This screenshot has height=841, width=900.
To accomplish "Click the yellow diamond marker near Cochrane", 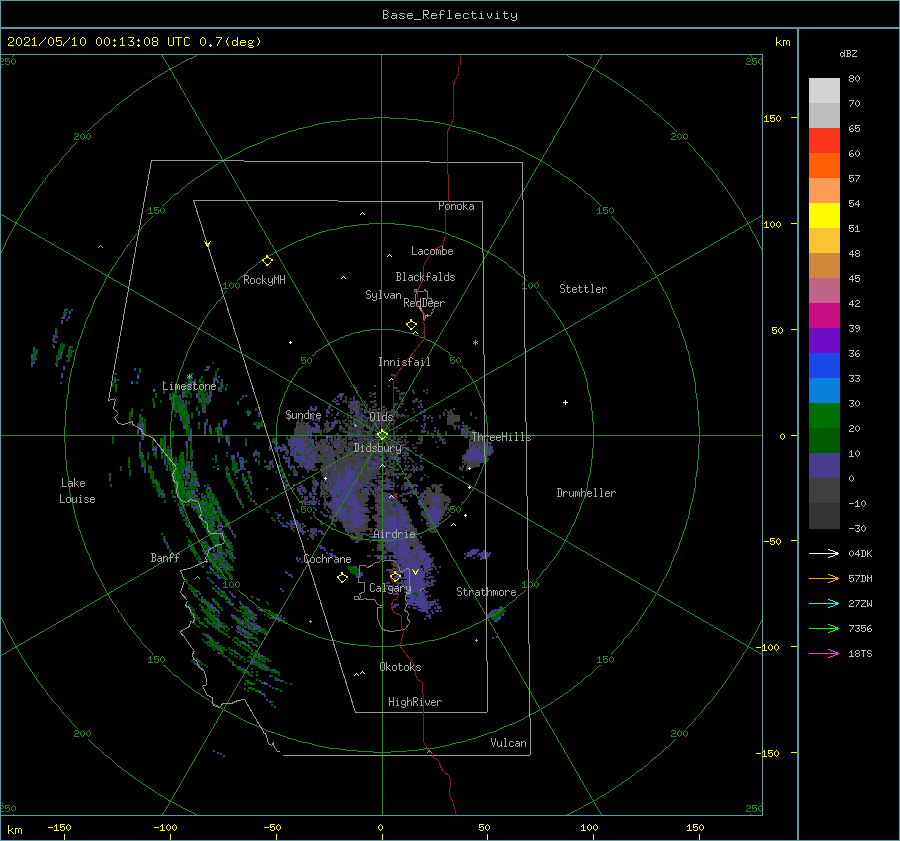I will (x=342, y=578).
